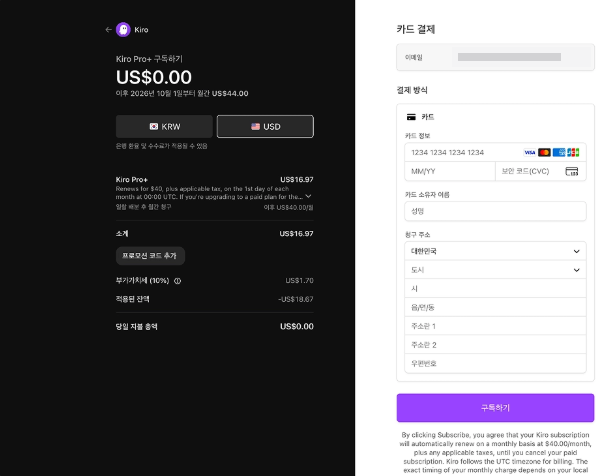
Task: Click the 소계 US$16.97 amount
Action: coord(296,234)
